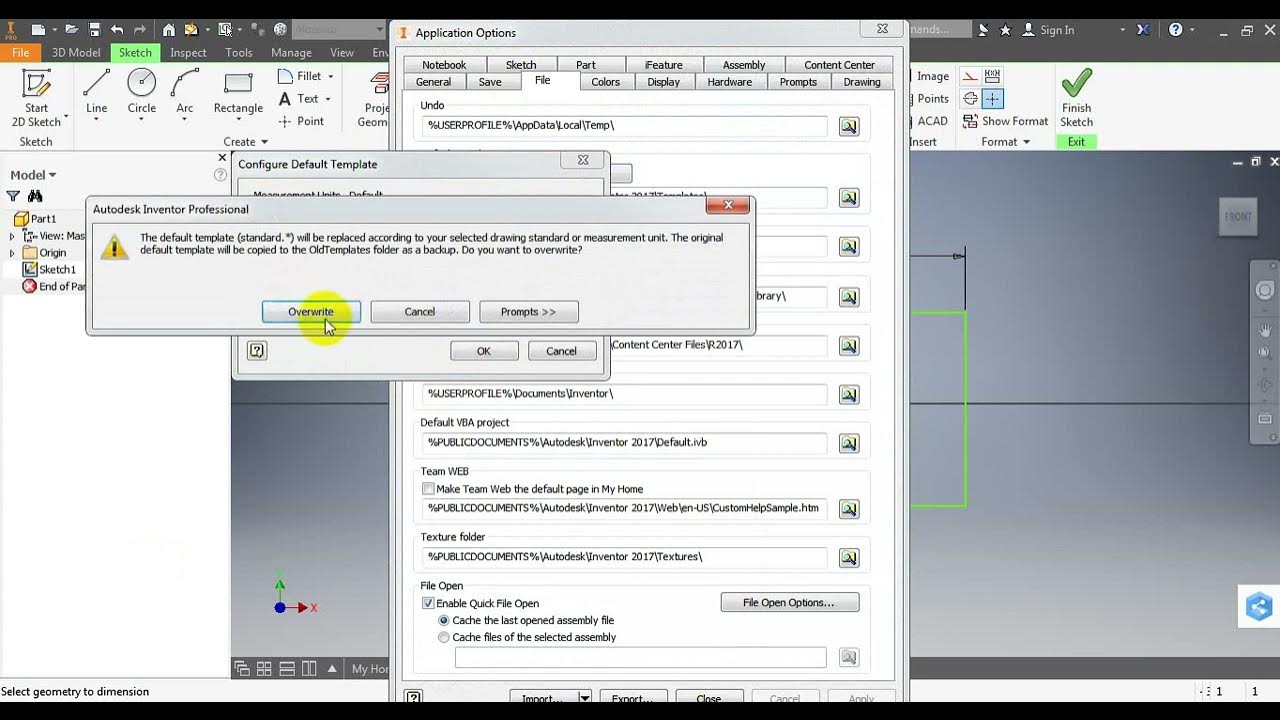1280x720 pixels.
Task: Select the Rectangle sketch tool
Action: 238,95
